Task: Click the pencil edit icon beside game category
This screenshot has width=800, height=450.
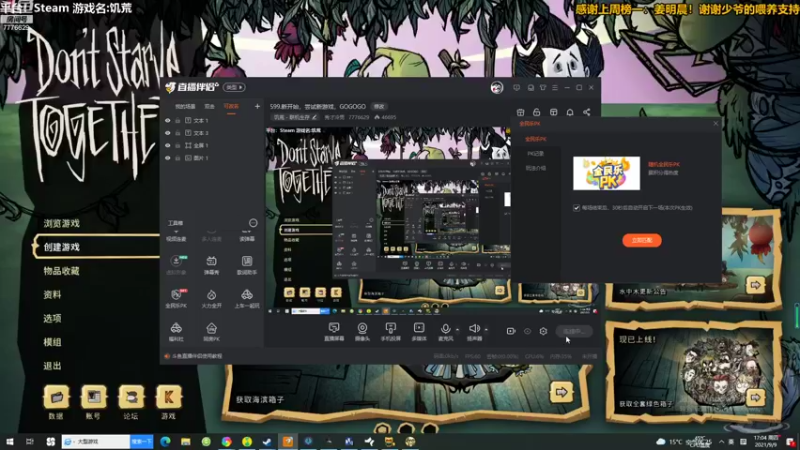Action: [x=314, y=117]
